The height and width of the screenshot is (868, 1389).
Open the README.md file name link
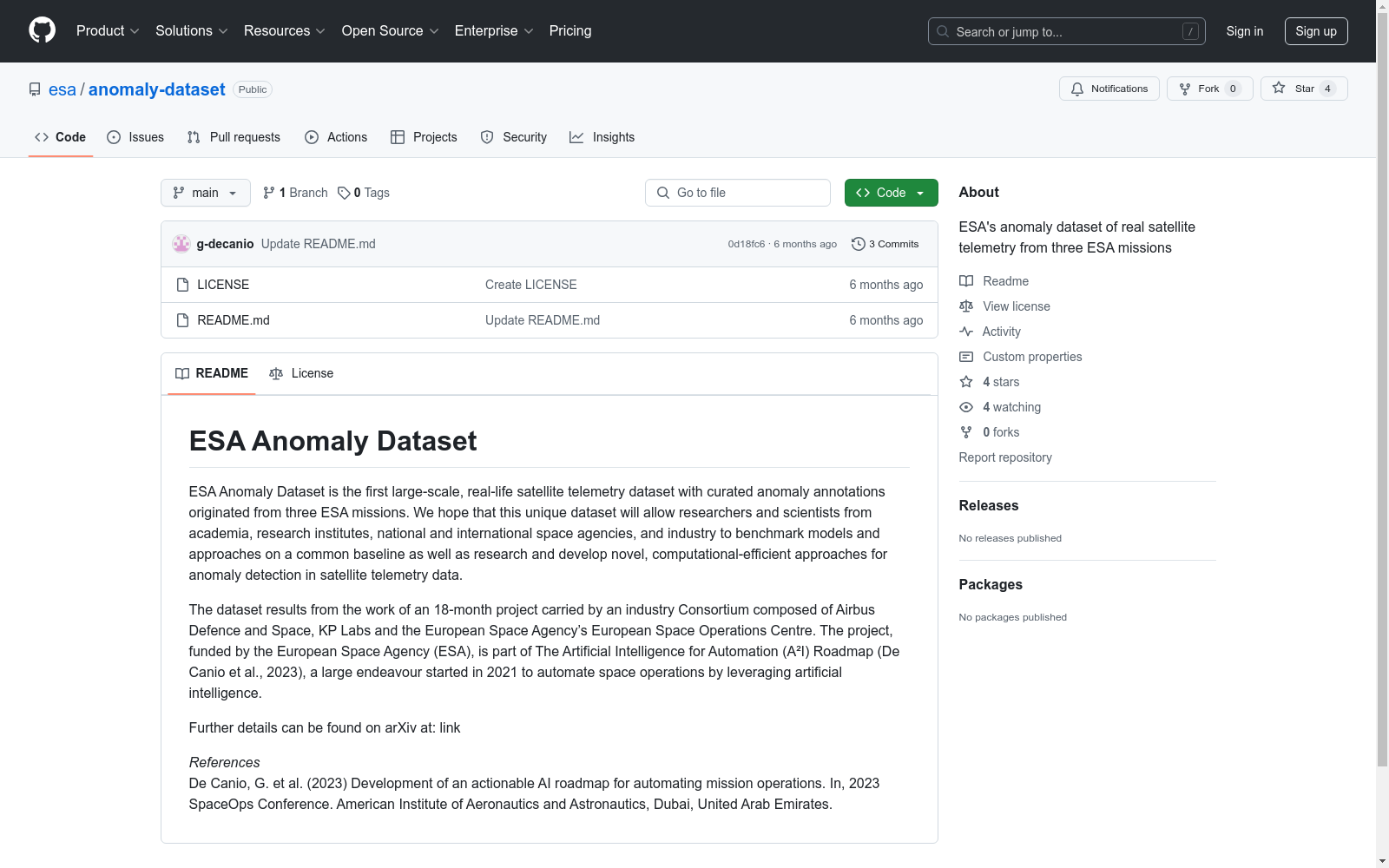[x=234, y=320]
